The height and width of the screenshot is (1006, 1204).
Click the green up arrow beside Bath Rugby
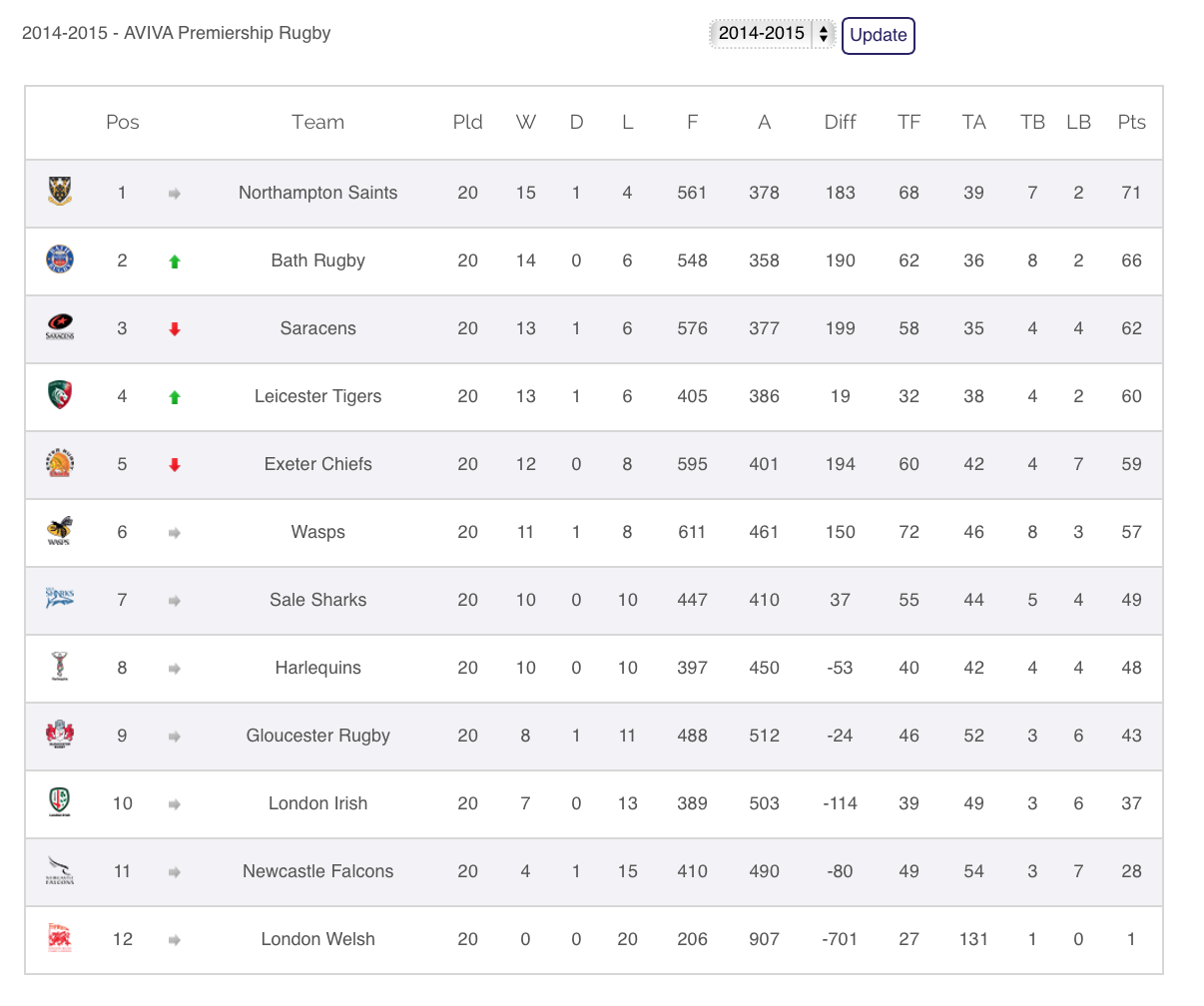175,261
